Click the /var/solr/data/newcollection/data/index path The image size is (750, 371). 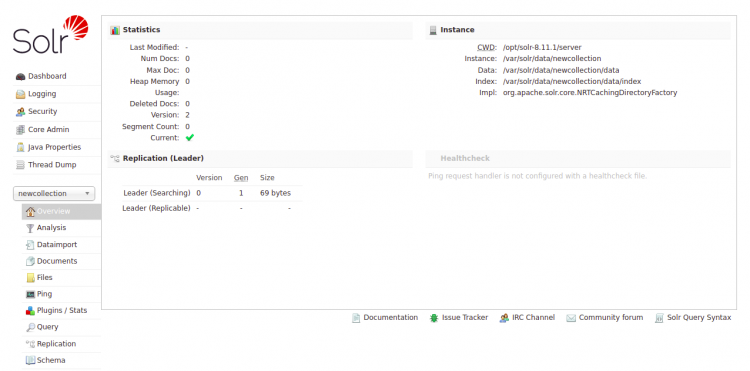click(x=572, y=82)
